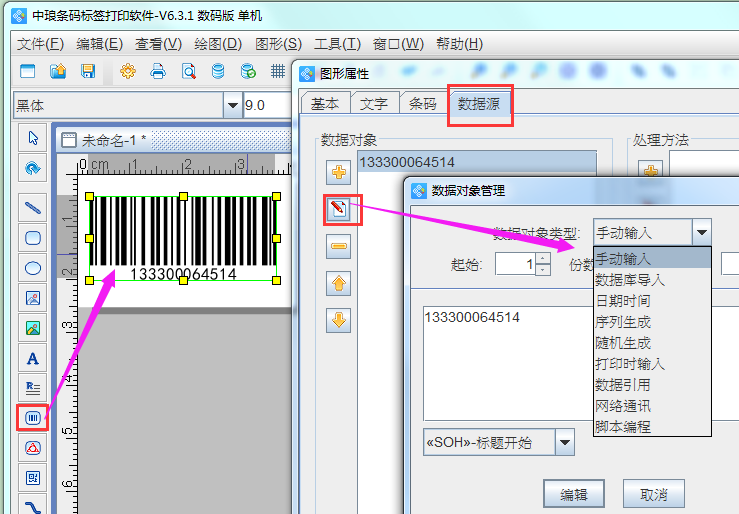
Task: Click the remove data object minus icon
Action: point(340,246)
